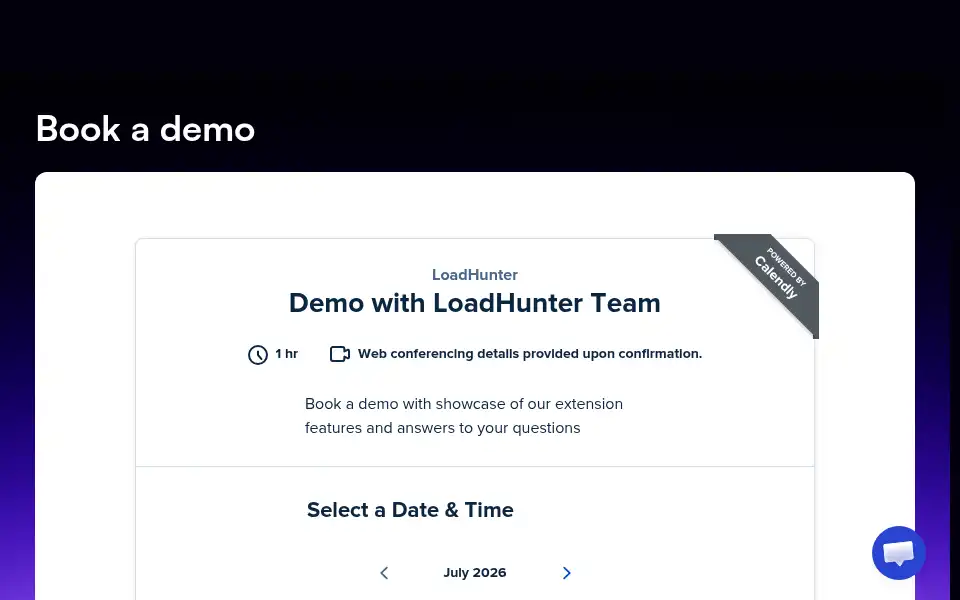Click the Book a demo page heading
The width and height of the screenshot is (960, 600).
145,129
